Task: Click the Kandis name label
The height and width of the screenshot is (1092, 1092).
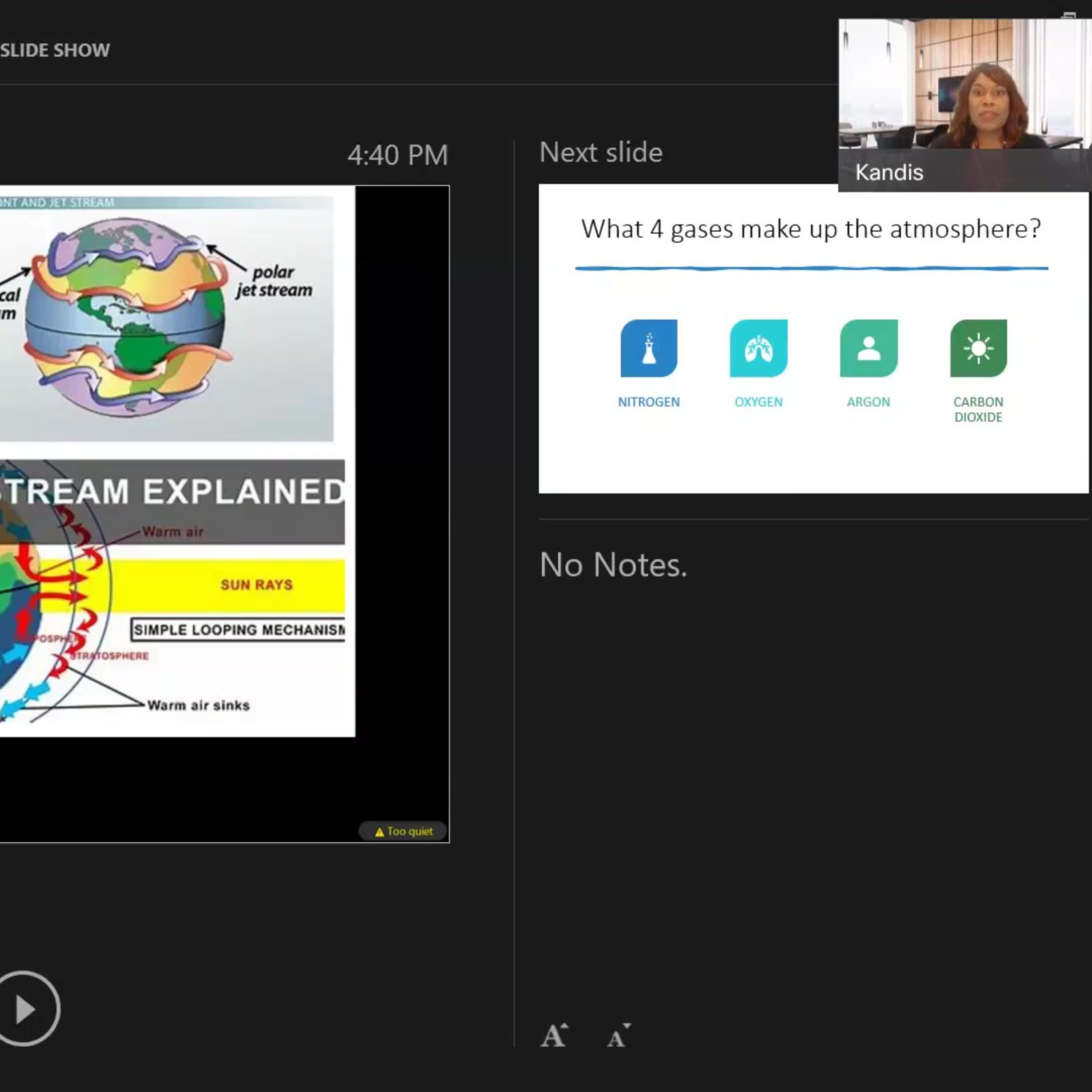Action: tap(889, 173)
